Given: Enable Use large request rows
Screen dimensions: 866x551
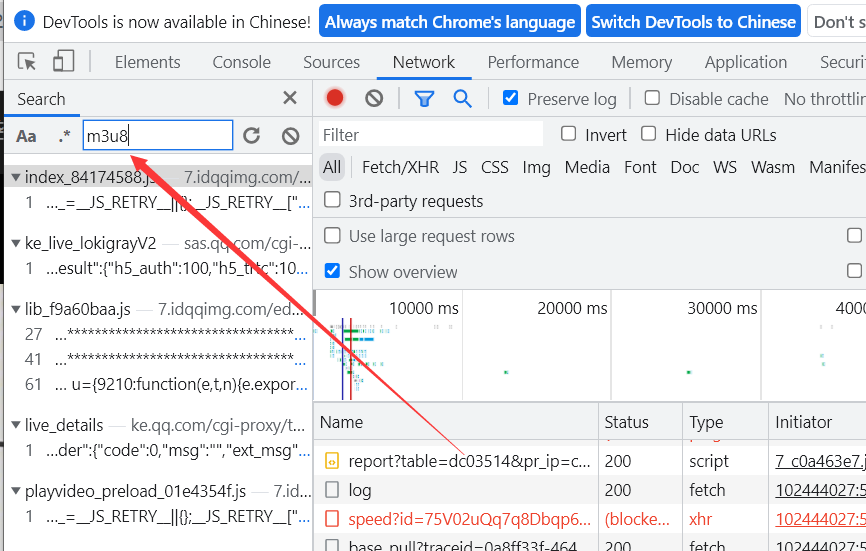Looking at the screenshot, I should click(x=332, y=236).
